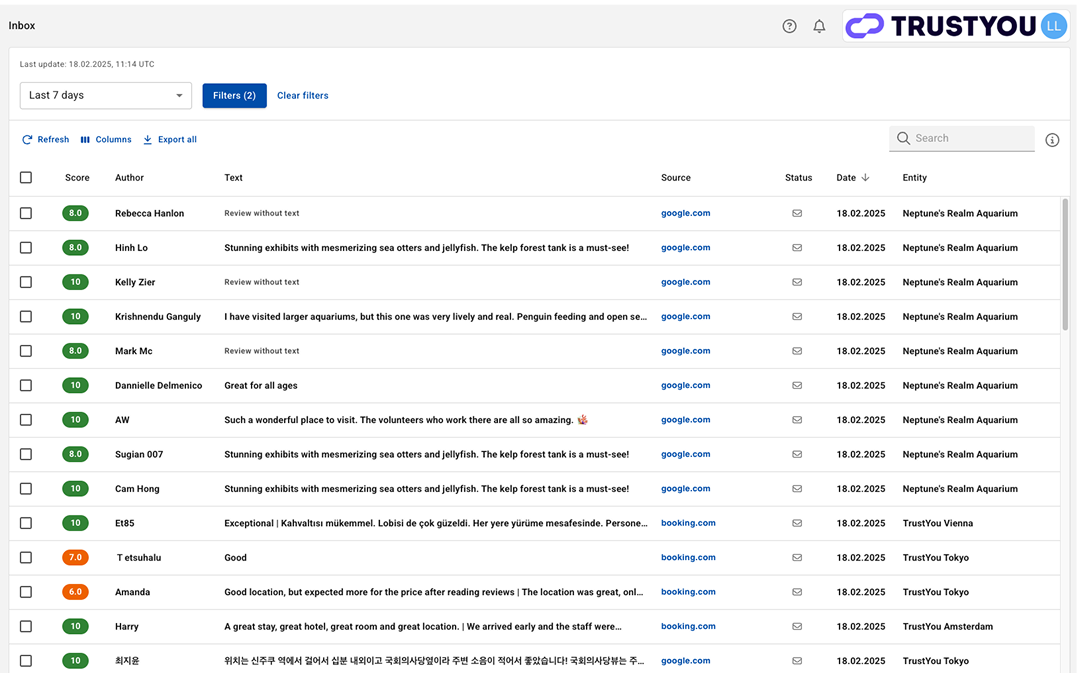The height and width of the screenshot is (673, 1077).
Task: Click the TrustYou logo
Action: (x=940, y=26)
